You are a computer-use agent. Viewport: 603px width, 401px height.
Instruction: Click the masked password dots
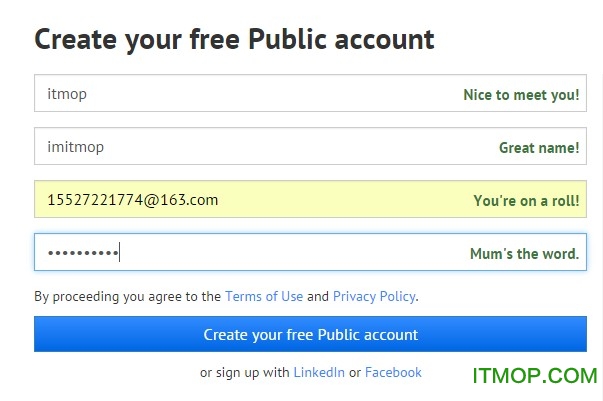(x=83, y=254)
